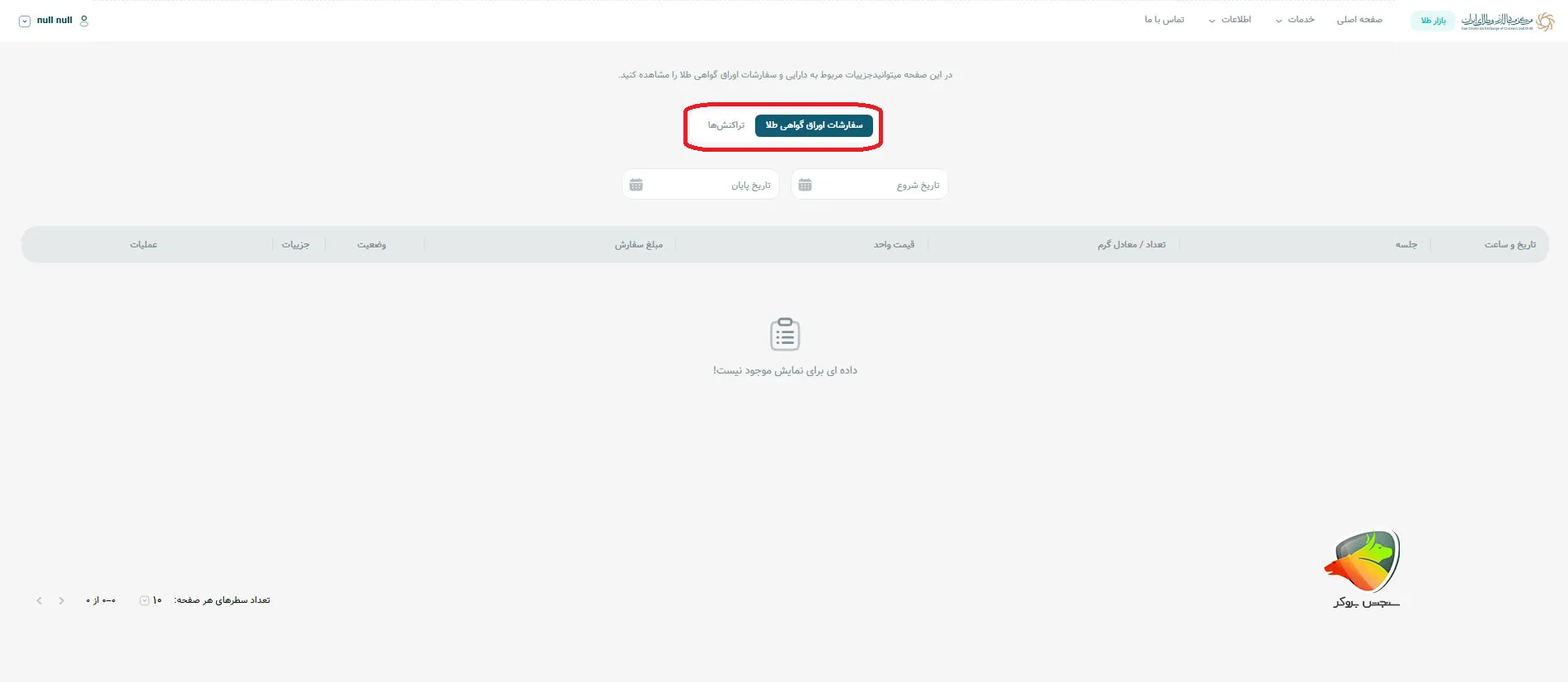Click the بازار طلا badge
This screenshot has height=682, width=1568.
[x=1433, y=21]
